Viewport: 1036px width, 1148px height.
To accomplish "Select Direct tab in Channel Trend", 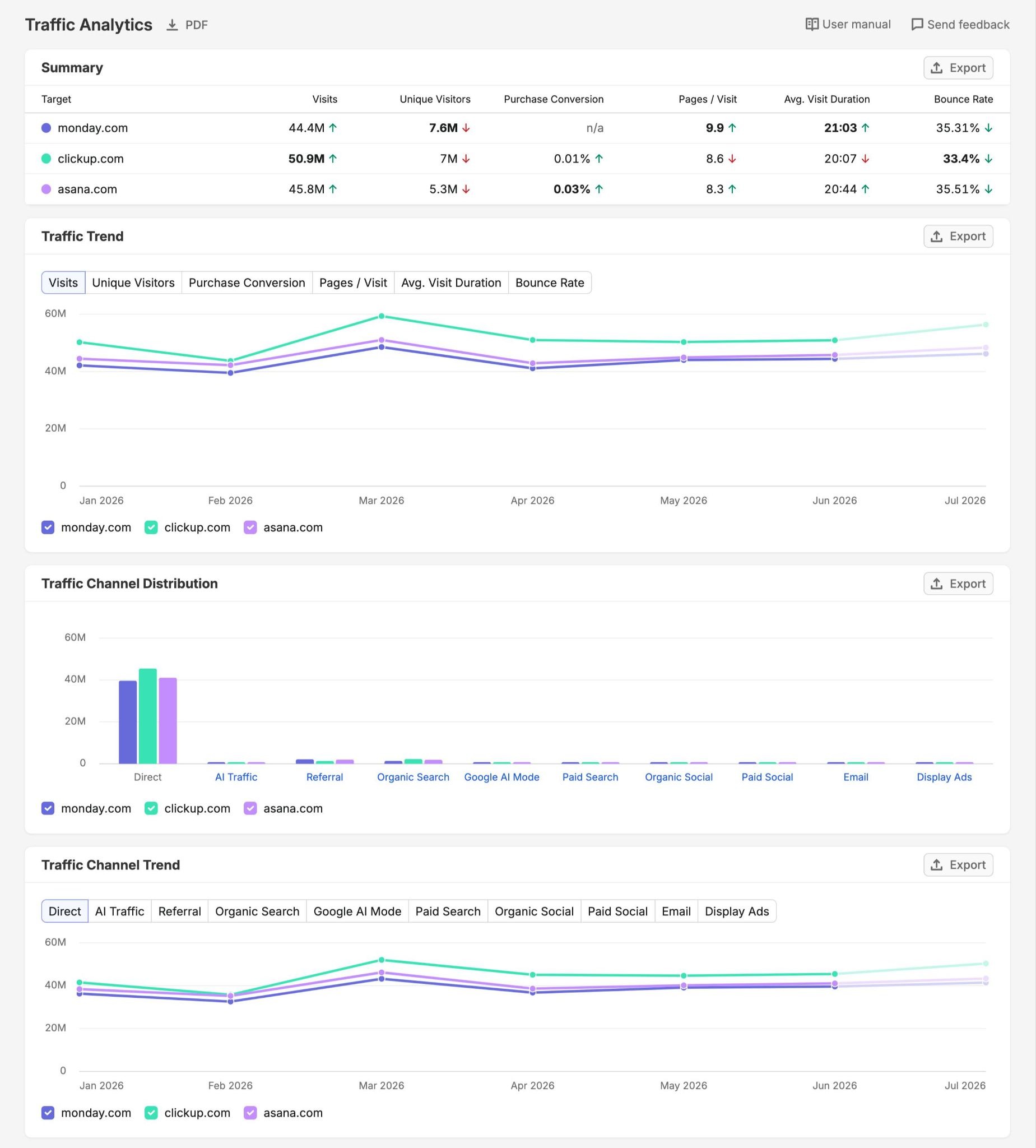I will click(x=65, y=911).
